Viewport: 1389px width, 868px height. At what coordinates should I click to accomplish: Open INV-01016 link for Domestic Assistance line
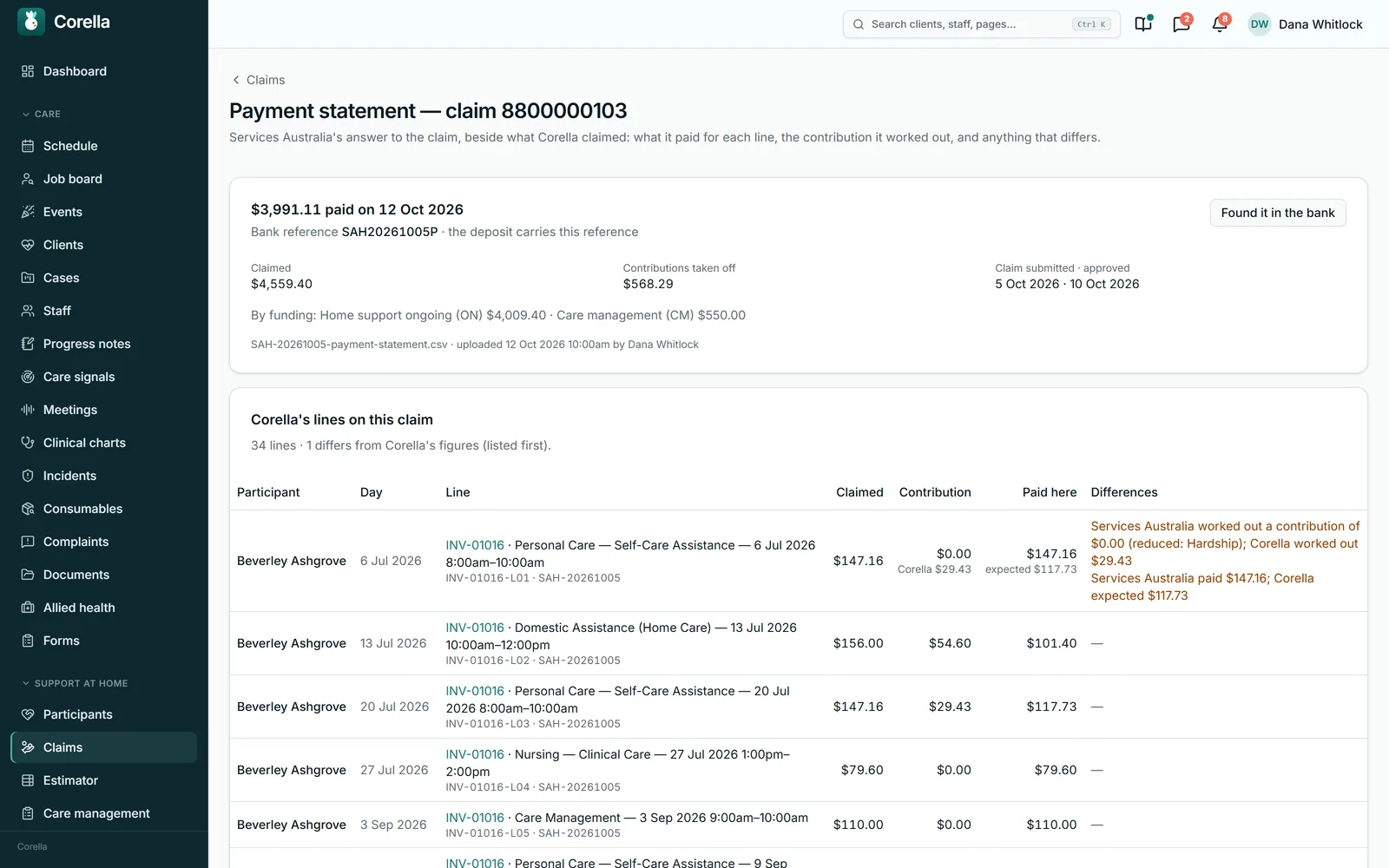[x=475, y=628]
